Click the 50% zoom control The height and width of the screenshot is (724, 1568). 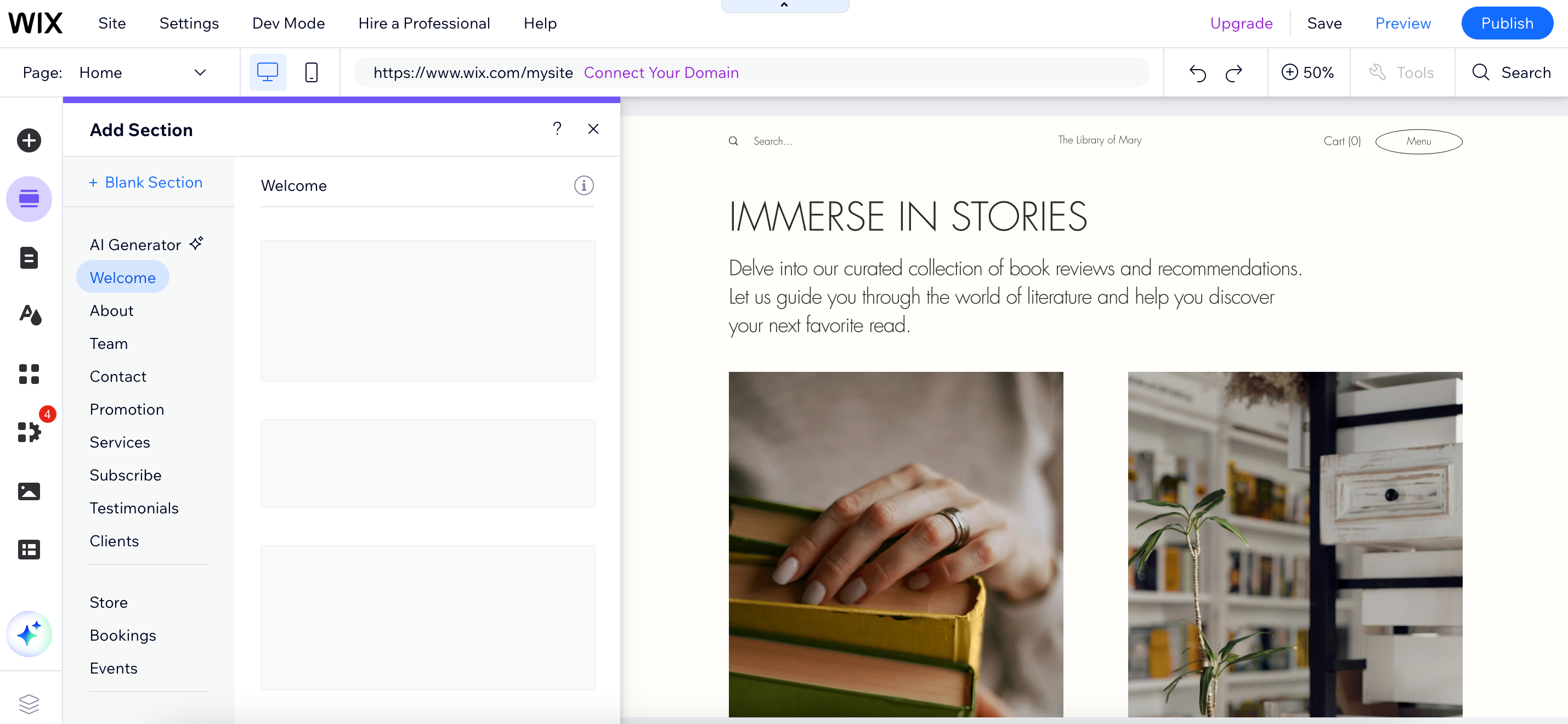pos(1308,72)
